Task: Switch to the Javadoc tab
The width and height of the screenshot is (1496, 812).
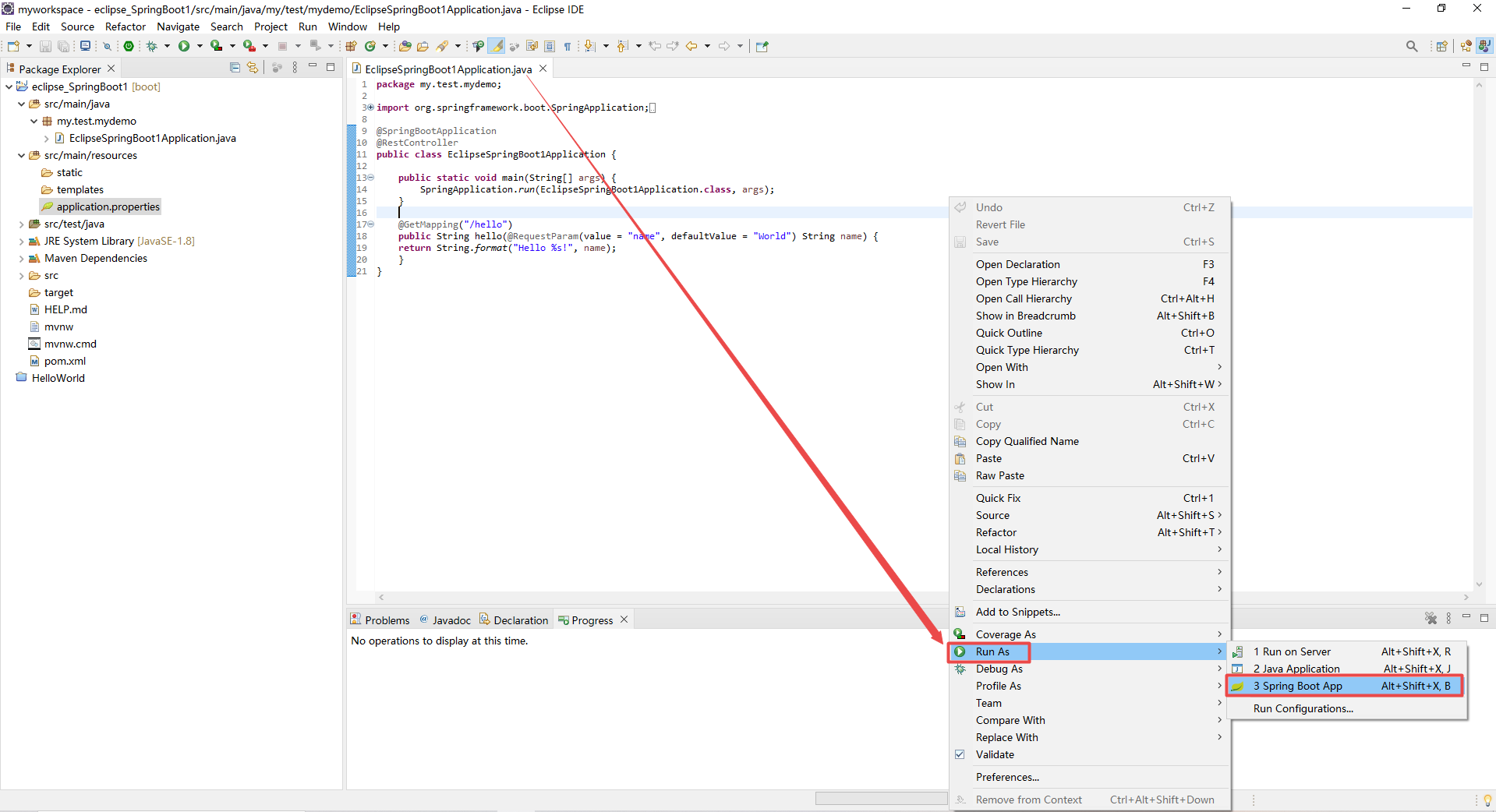Action: click(x=445, y=620)
